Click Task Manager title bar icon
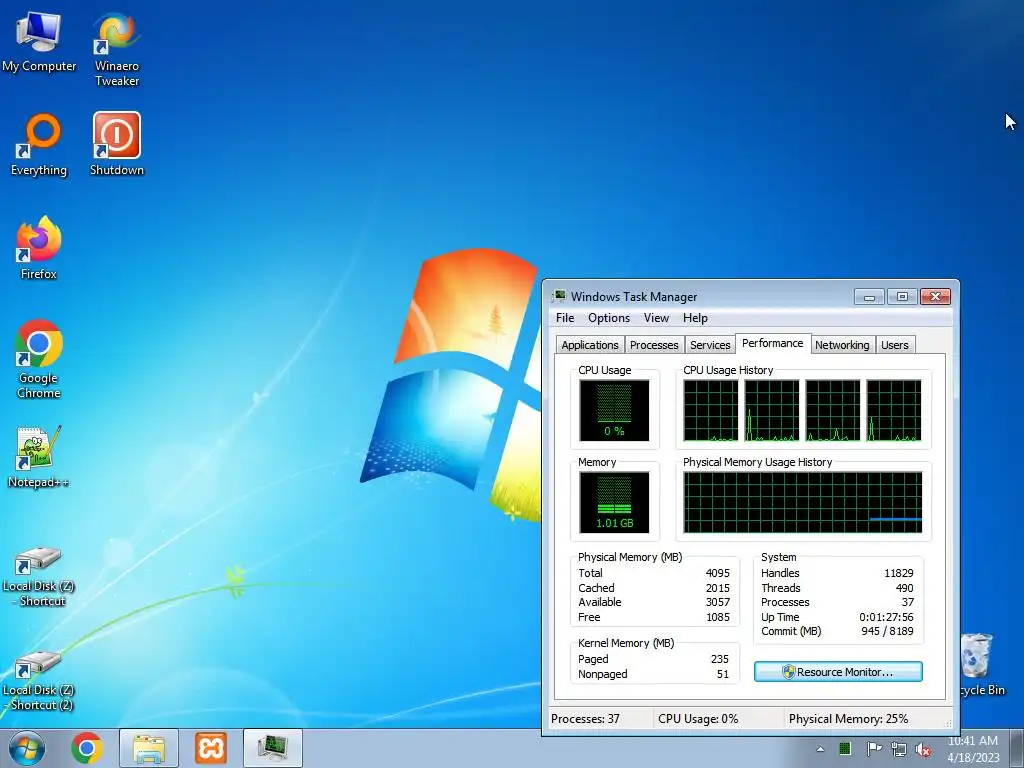Screen dimensions: 1024x768 point(559,296)
